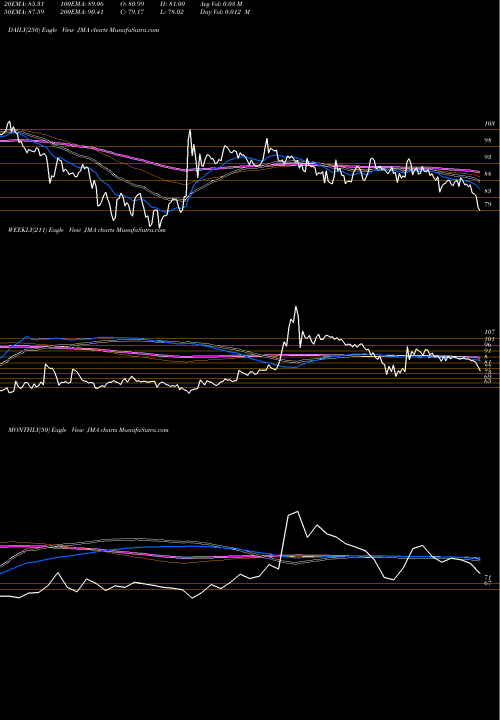Click the 101 price label on weekly chart
This screenshot has width=500, height=720.
coord(489,339)
